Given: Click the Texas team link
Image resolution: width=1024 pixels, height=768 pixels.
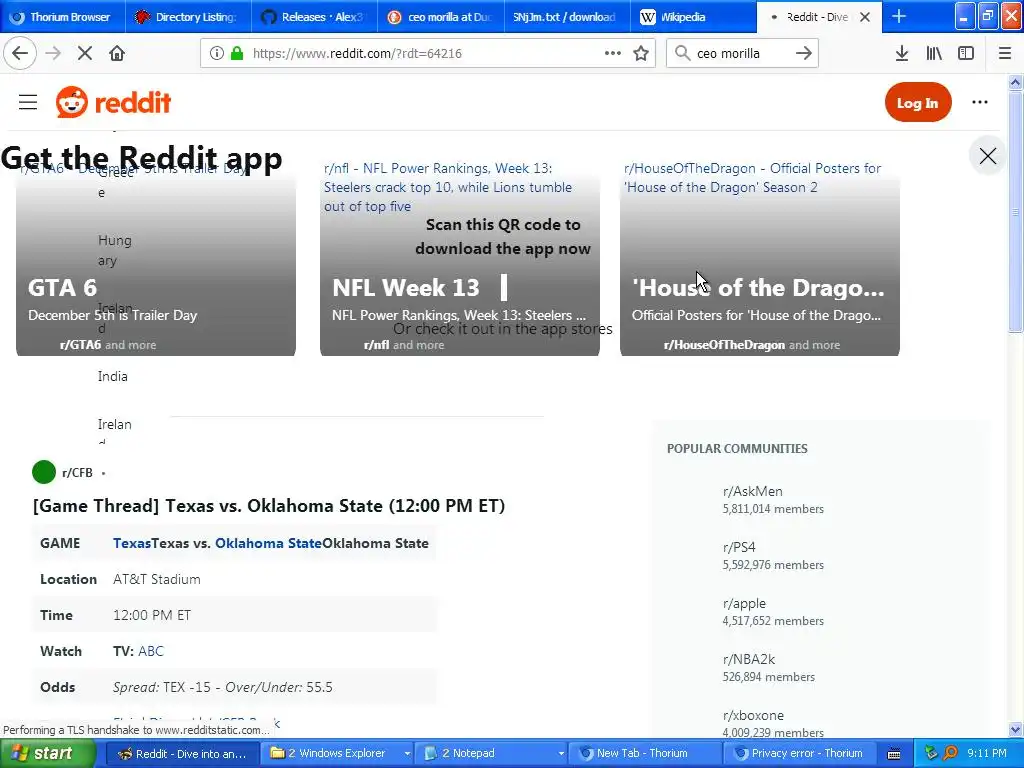Looking at the screenshot, I should [x=131, y=543].
